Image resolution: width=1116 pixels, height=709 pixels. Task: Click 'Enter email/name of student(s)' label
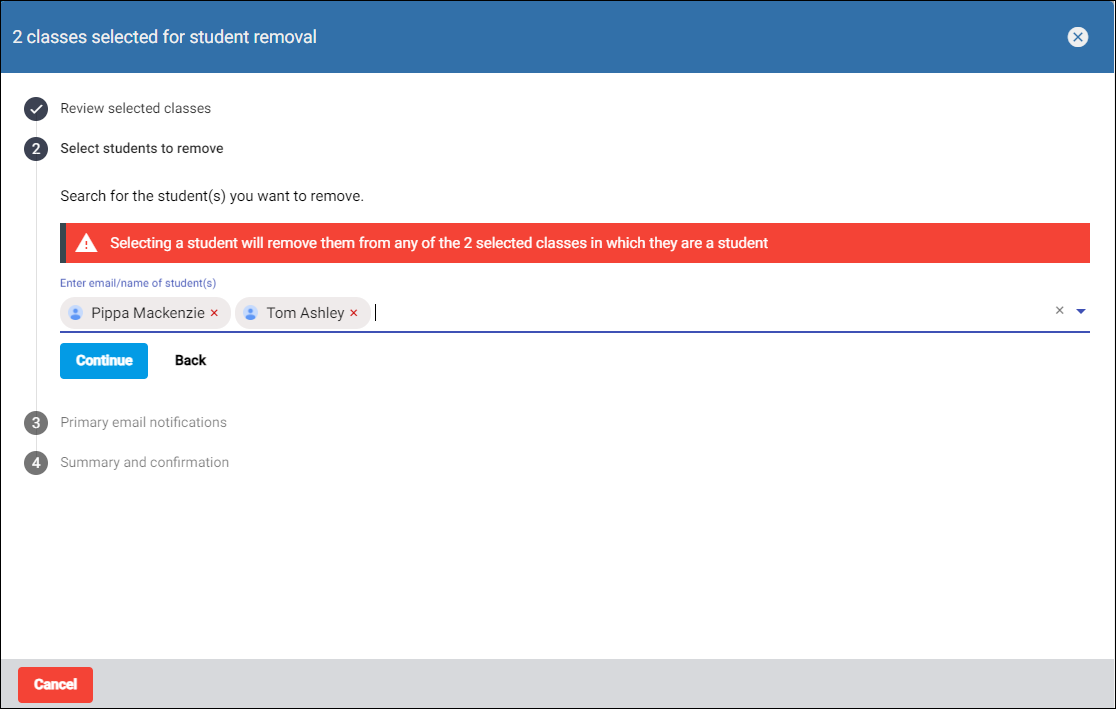coord(138,283)
